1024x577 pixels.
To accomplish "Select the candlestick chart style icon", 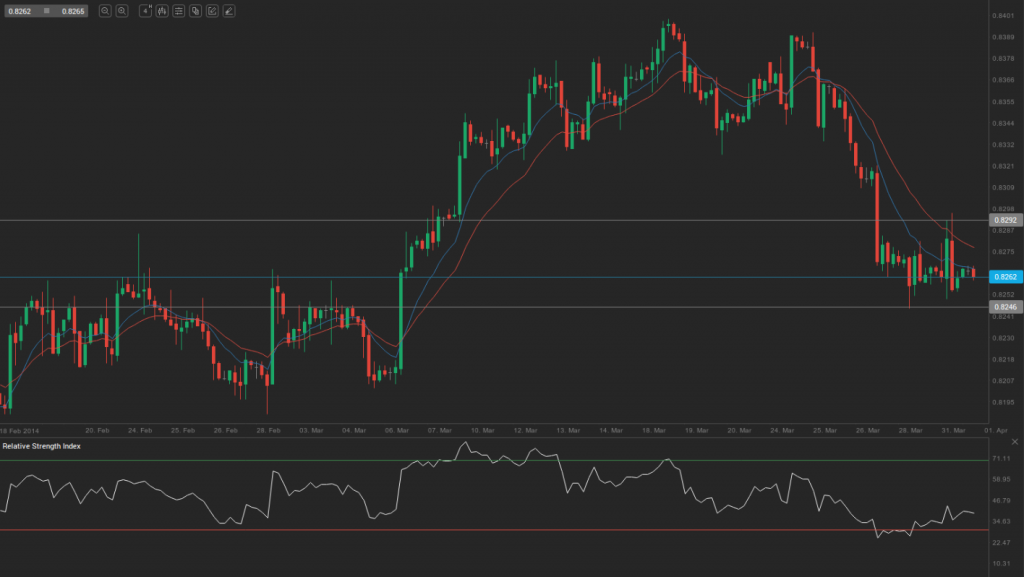I will [x=163, y=12].
